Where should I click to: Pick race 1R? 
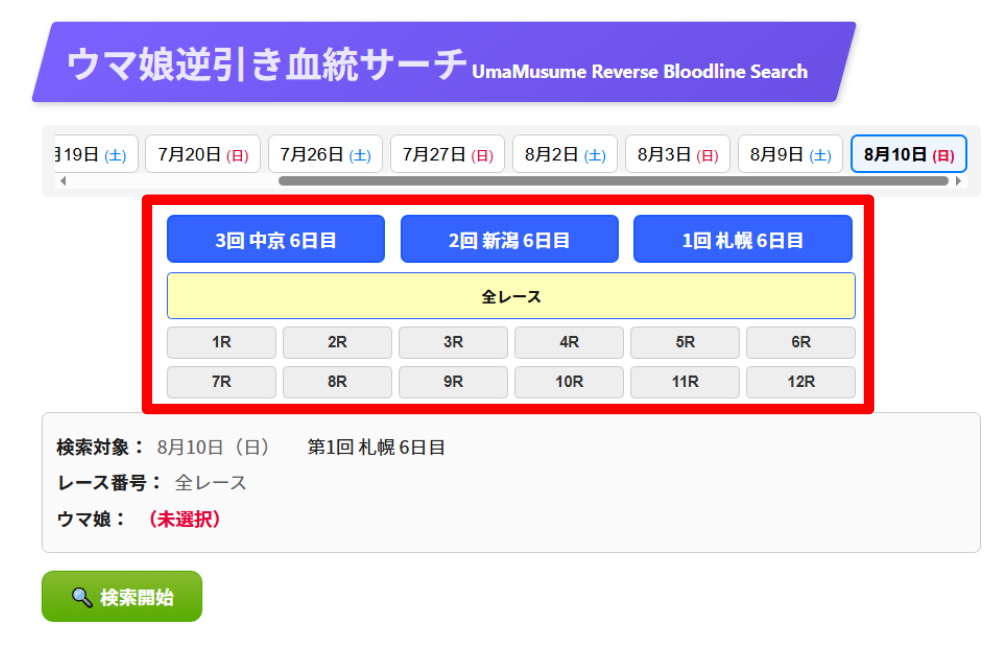[x=221, y=343]
